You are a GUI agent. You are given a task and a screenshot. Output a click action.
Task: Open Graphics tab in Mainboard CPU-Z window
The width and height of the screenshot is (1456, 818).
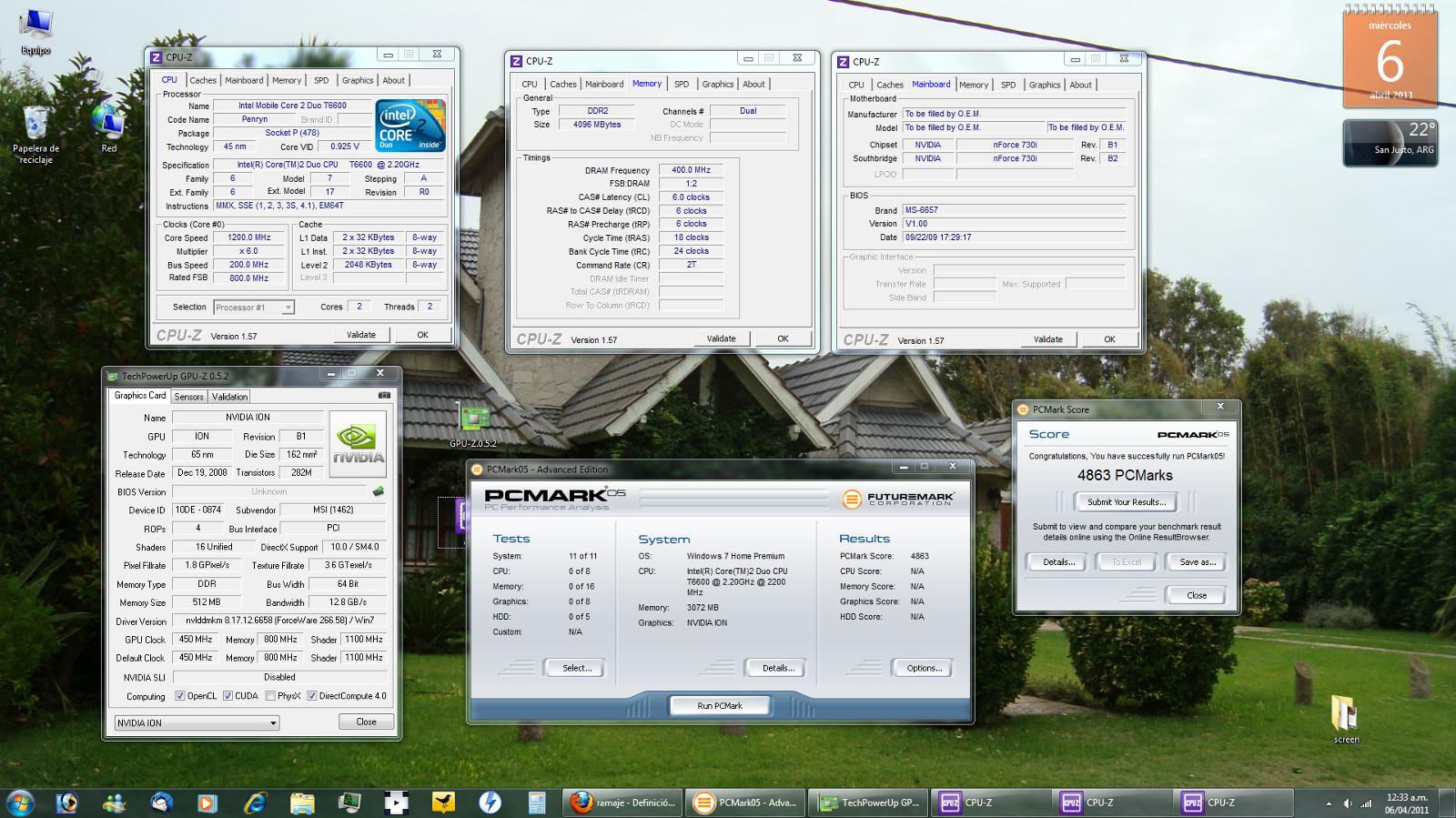tap(1045, 85)
